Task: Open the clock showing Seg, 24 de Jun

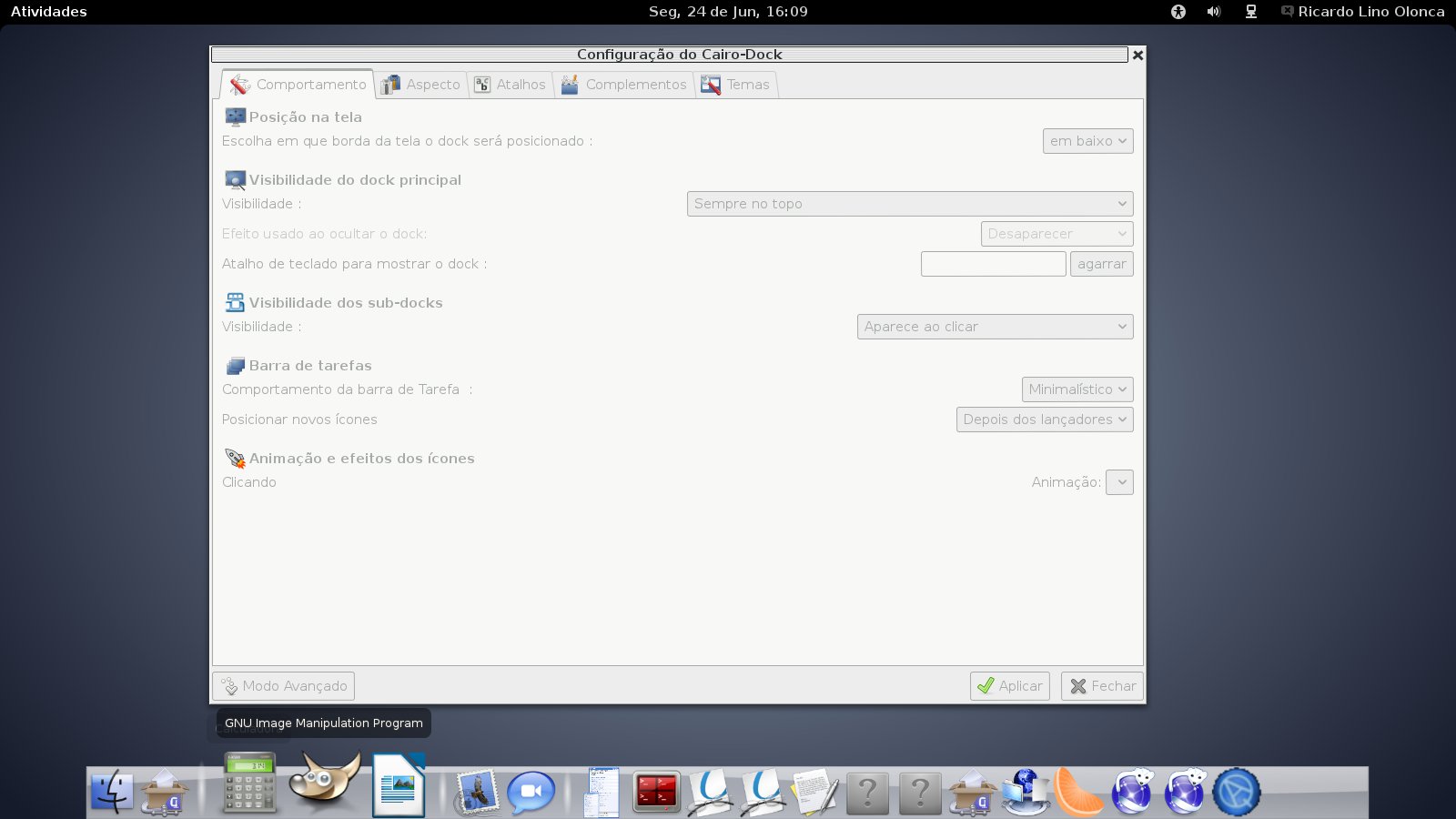Action: (728, 12)
